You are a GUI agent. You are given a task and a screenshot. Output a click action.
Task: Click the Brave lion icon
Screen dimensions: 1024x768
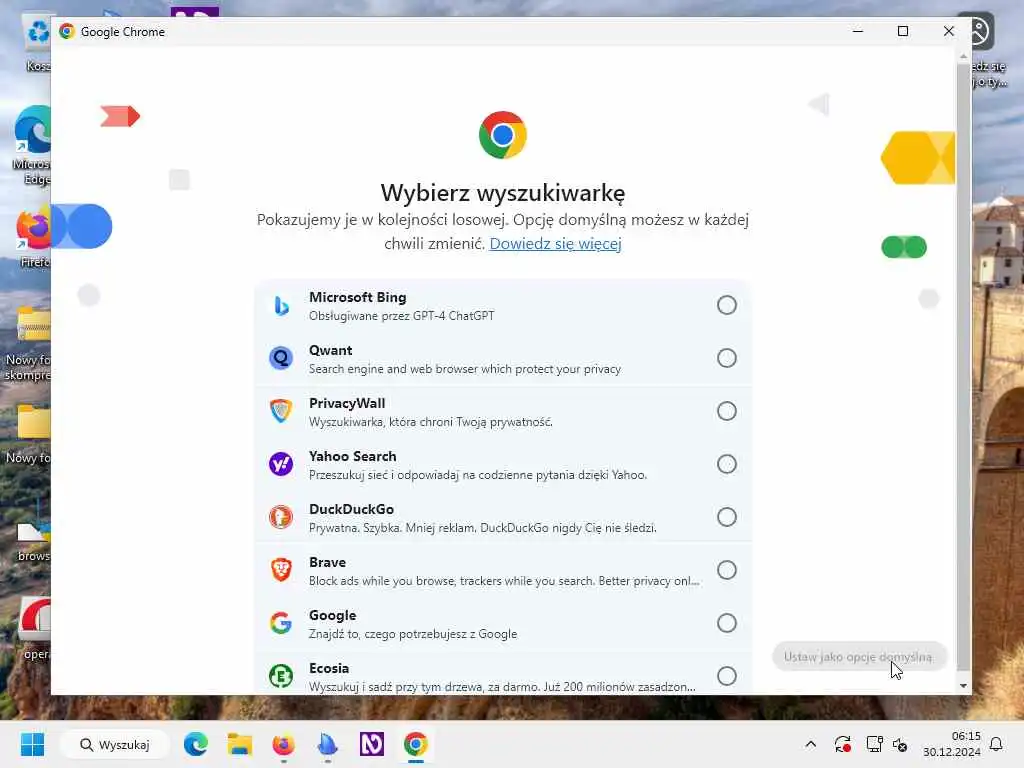tap(281, 569)
